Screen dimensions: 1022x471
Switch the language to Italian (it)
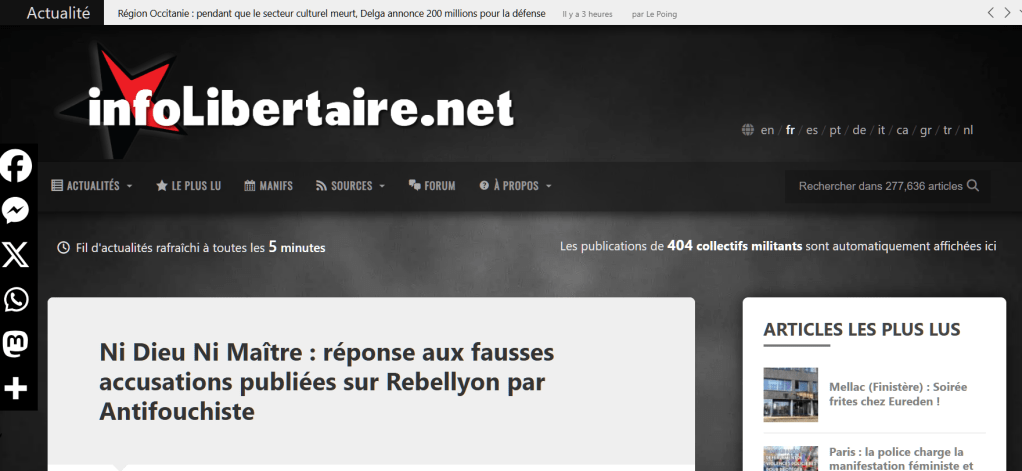pos(881,130)
